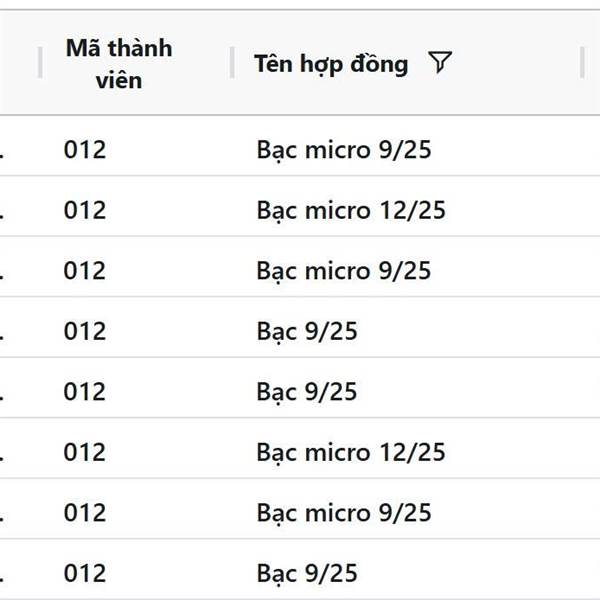This screenshot has width=600, height=600.
Task: Click member code 012 beside first Bạc micro 12/25
Action: pyautogui.click(x=85, y=210)
